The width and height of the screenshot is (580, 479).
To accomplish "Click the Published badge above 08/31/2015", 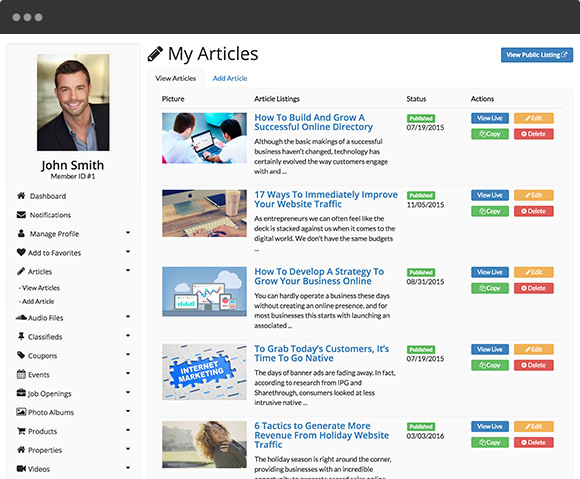I will click(421, 273).
